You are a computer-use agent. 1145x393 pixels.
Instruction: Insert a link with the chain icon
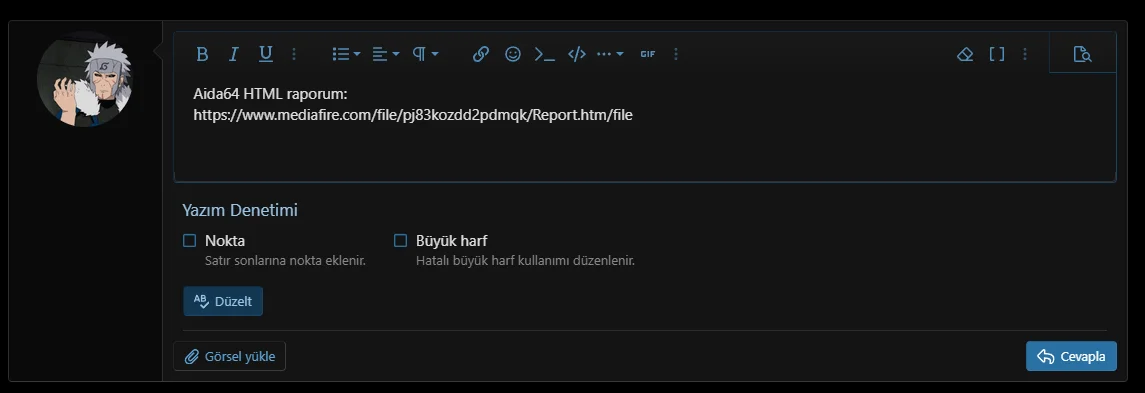[480, 54]
